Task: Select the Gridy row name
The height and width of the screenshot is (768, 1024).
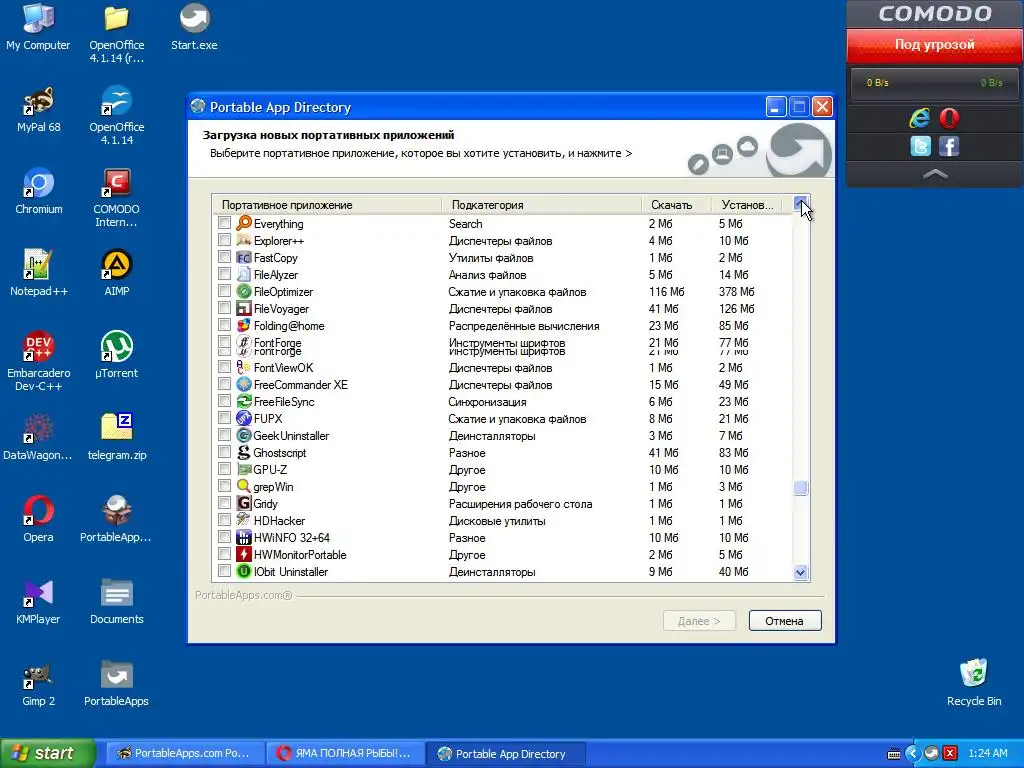Action: [x=265, y=504]
